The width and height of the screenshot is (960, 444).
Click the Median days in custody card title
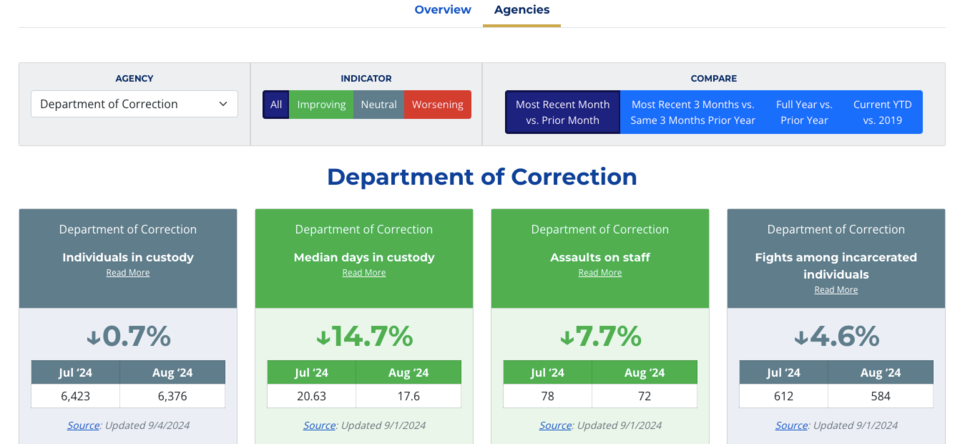364,257
